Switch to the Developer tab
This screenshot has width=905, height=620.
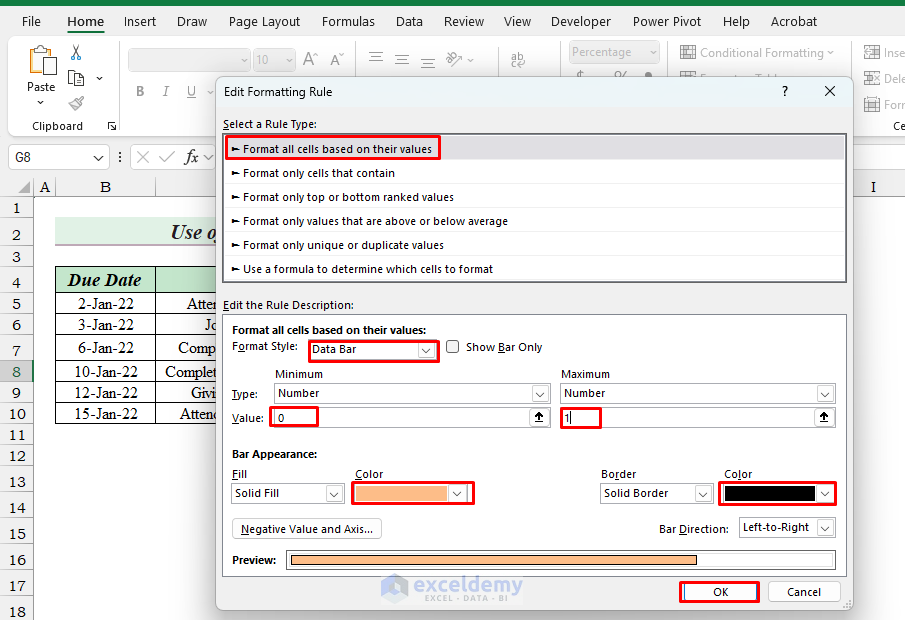pos(581,22)
